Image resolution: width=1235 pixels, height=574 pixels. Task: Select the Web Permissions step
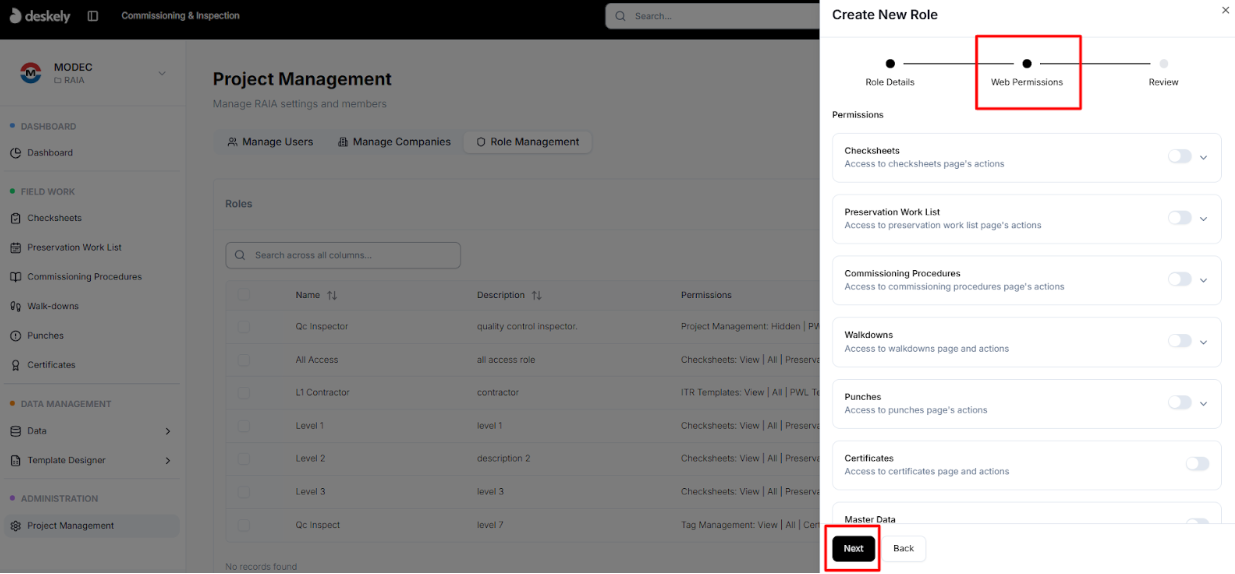(1027, 72)
